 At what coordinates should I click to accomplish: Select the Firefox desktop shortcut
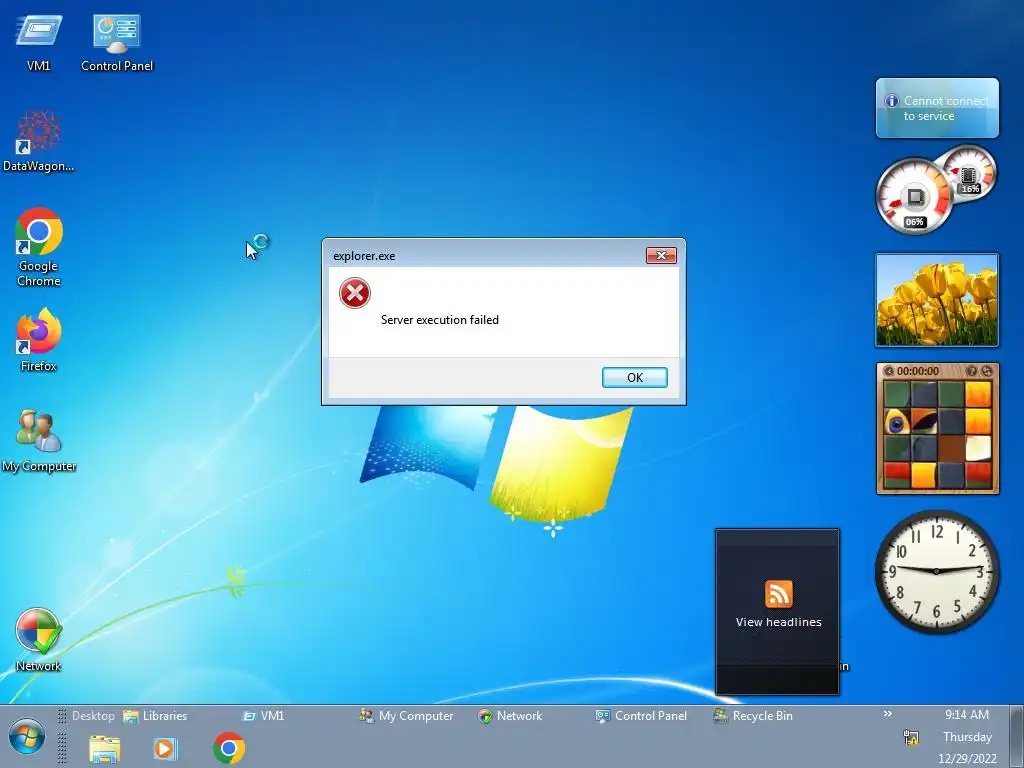click(x=39, y=340)
